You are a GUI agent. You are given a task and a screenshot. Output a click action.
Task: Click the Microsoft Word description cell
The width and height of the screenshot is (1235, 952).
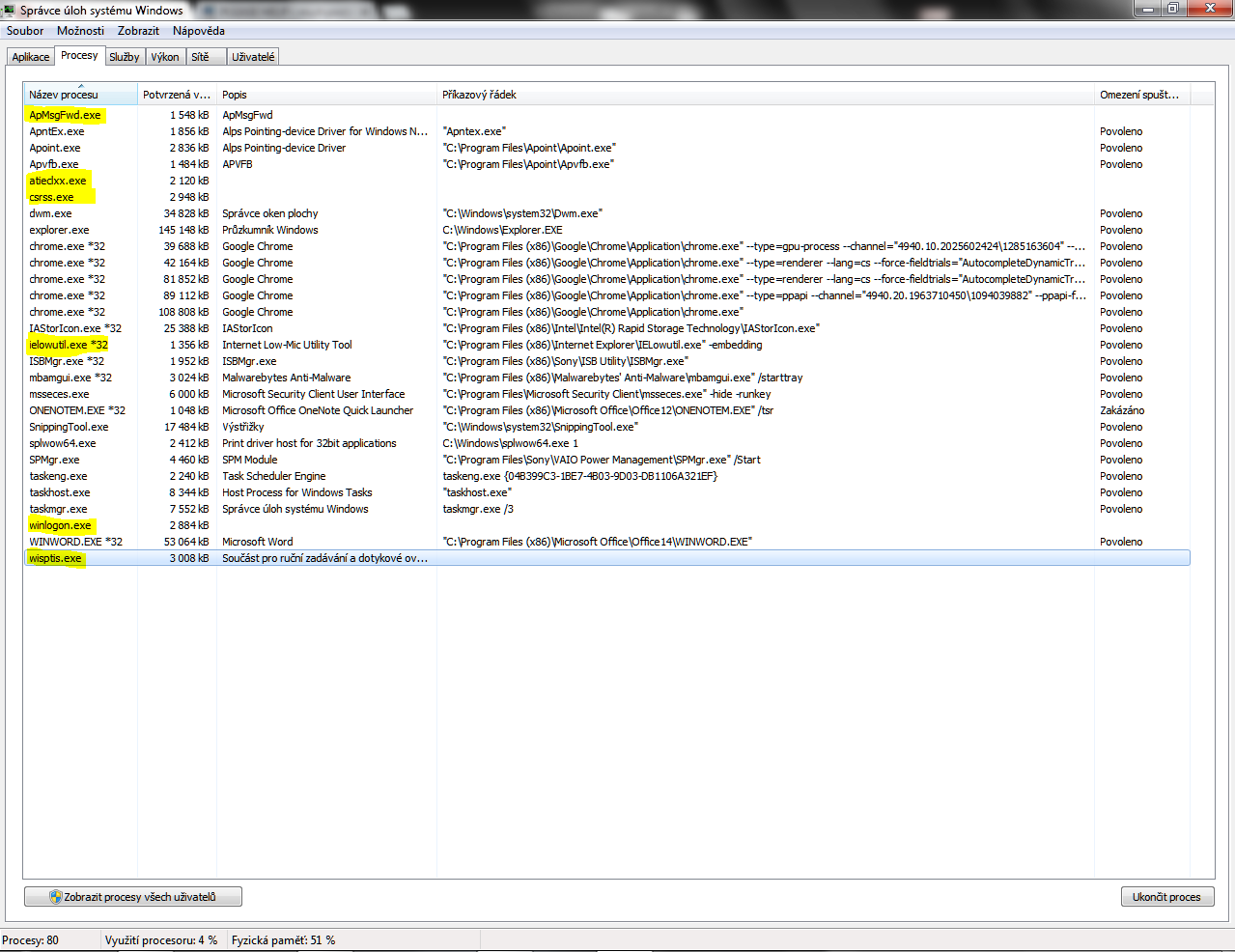pyautogui.click(x=258, y=542)
